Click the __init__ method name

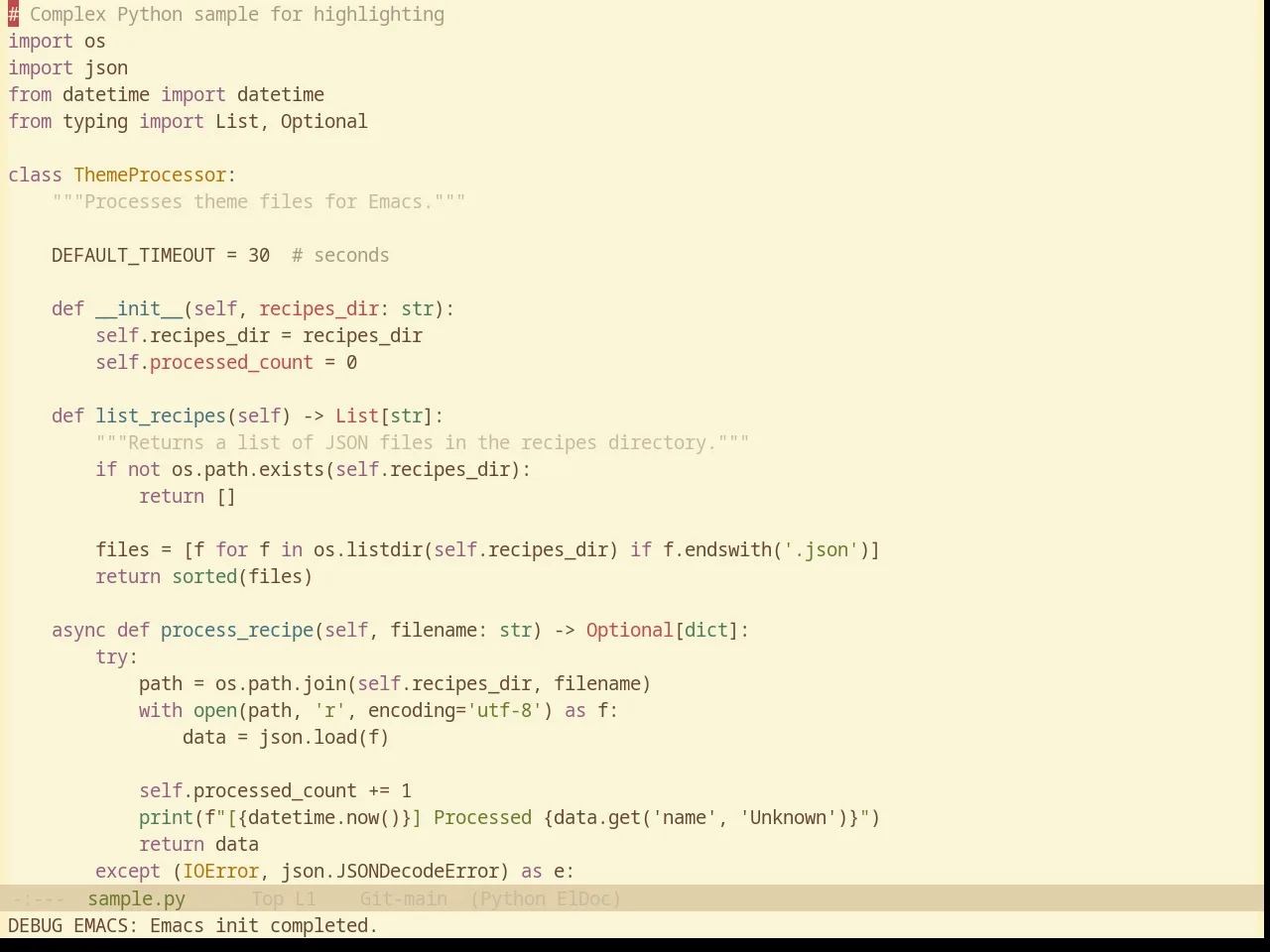point(139,308)
